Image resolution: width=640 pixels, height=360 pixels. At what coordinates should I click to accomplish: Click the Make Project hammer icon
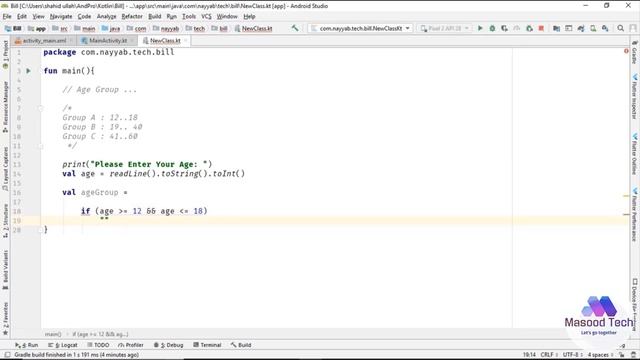pyautogui.click(x=295, y=28)
